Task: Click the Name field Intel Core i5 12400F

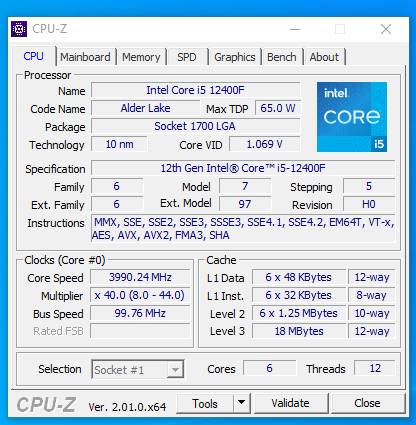Action: [196, 90]
